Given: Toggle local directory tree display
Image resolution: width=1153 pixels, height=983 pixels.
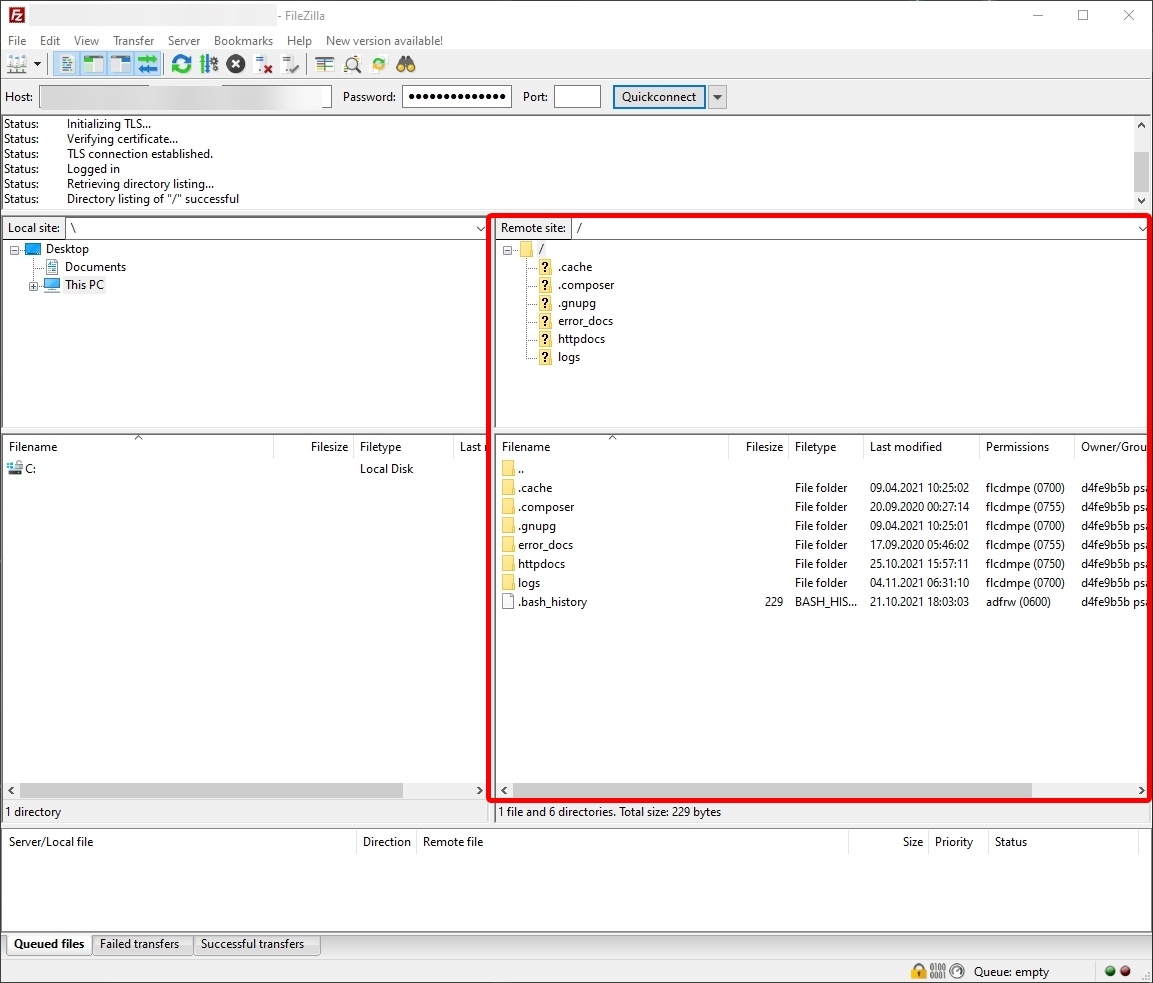Looking at the screenshot, I should click(94, 65).
